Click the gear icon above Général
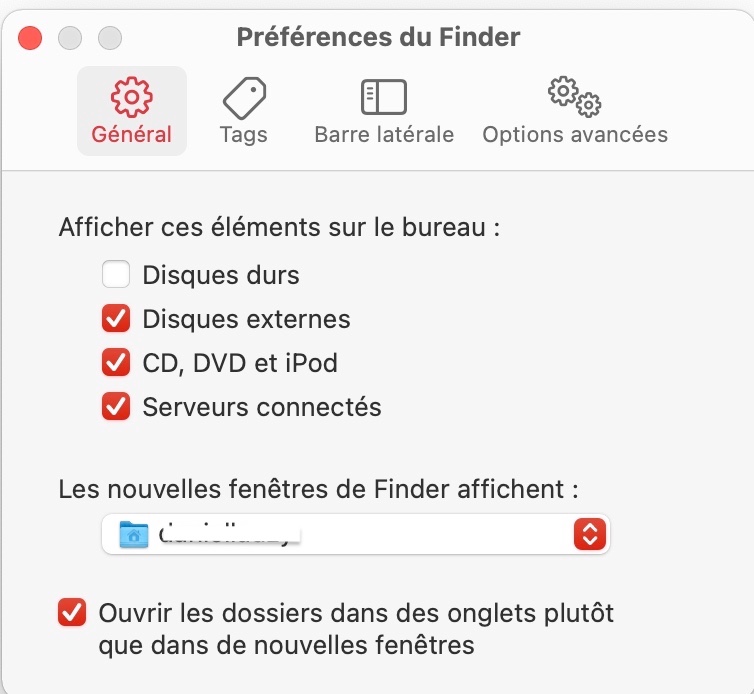Image resolution: width=754 pixels, height=694 pixels. click(131, 97)
